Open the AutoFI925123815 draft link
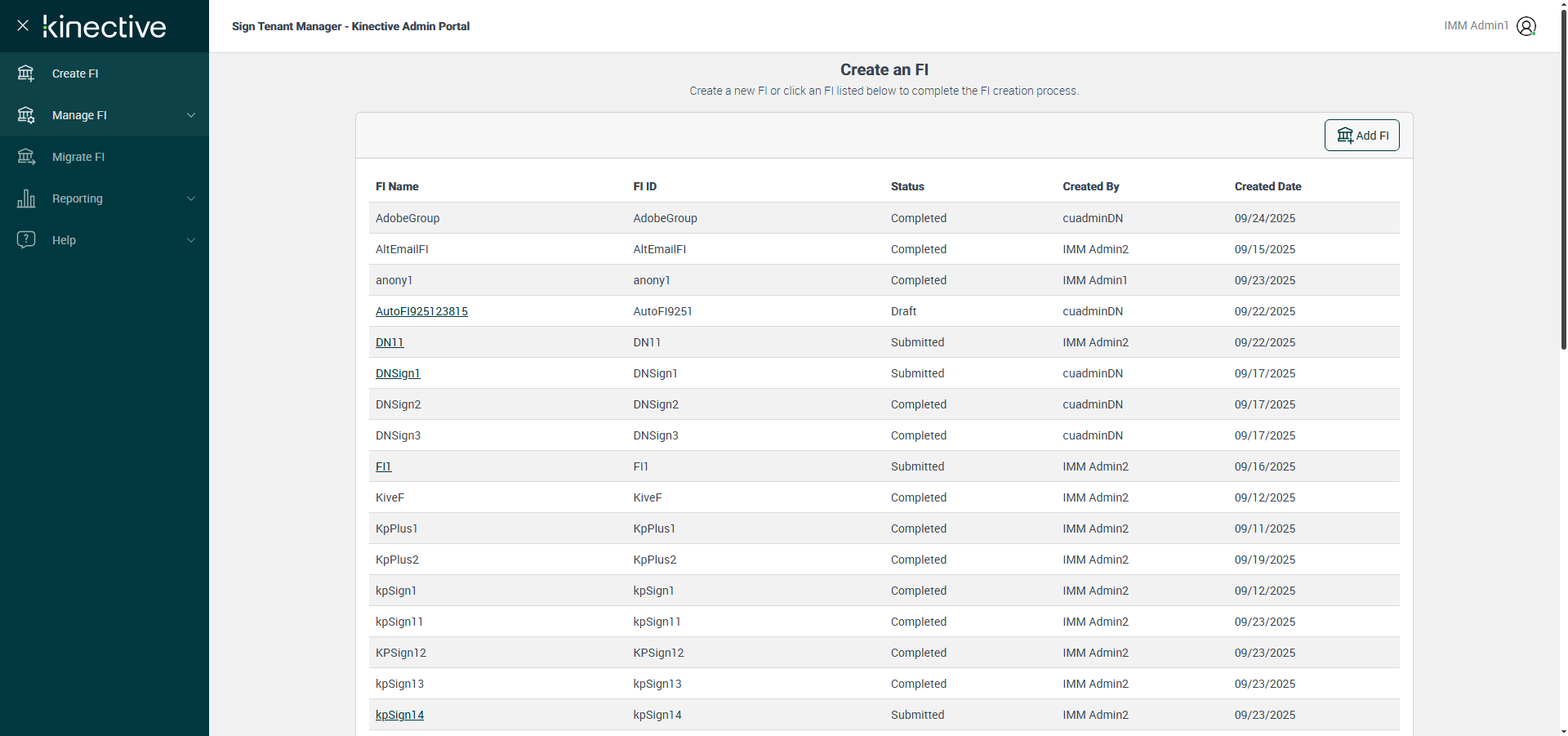This screenshot has width=1568, height=736. (x=421, y=311)
